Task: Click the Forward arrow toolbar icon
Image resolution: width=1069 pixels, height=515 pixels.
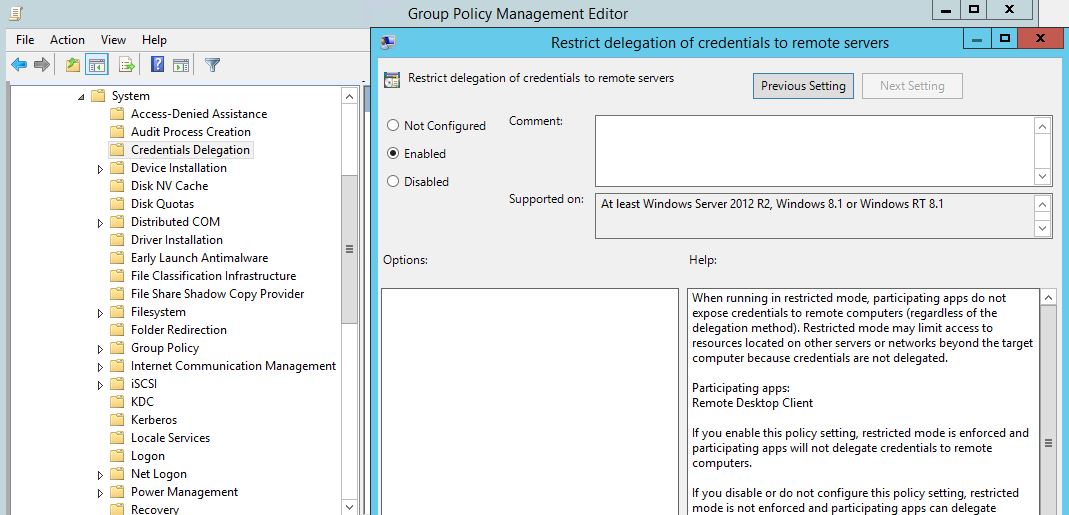Action: click(x=42, y=65)
